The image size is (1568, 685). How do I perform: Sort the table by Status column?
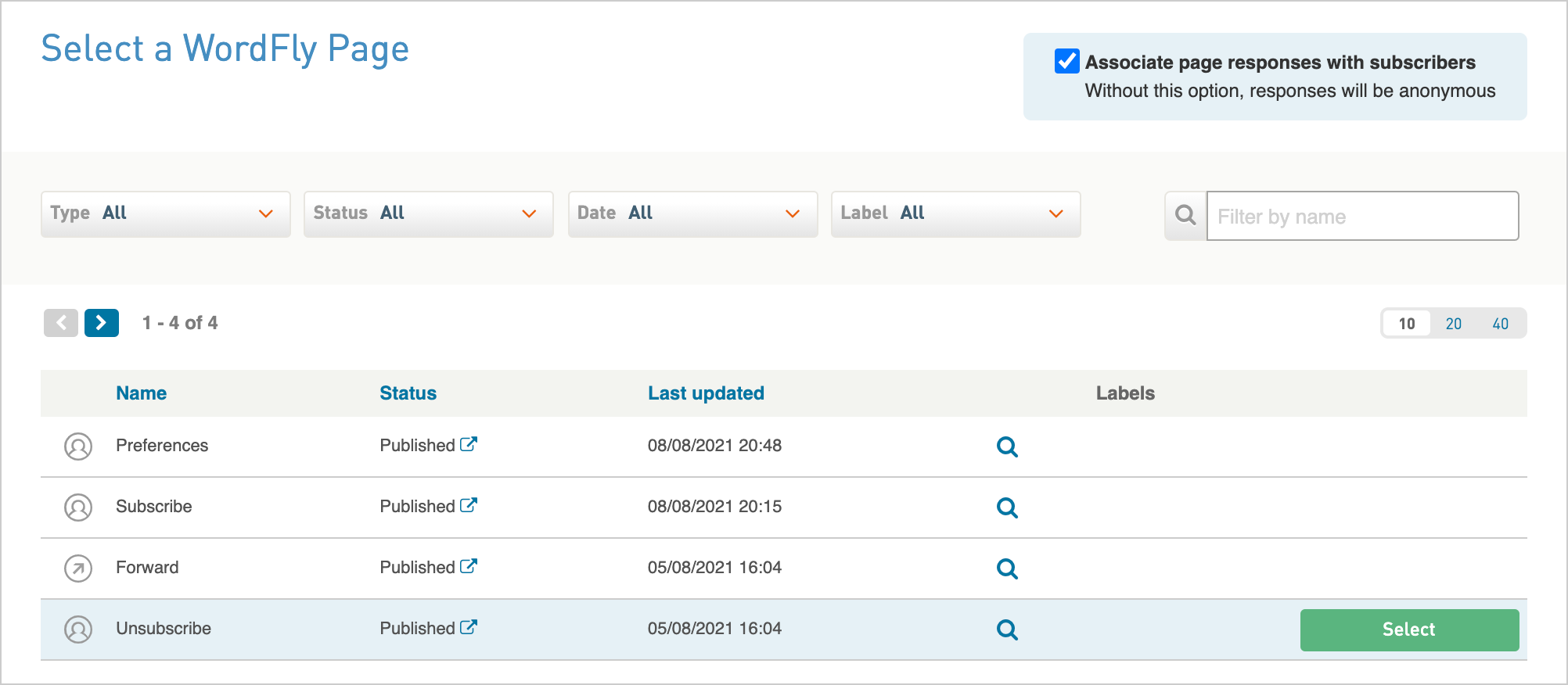[x=408, y=393]
